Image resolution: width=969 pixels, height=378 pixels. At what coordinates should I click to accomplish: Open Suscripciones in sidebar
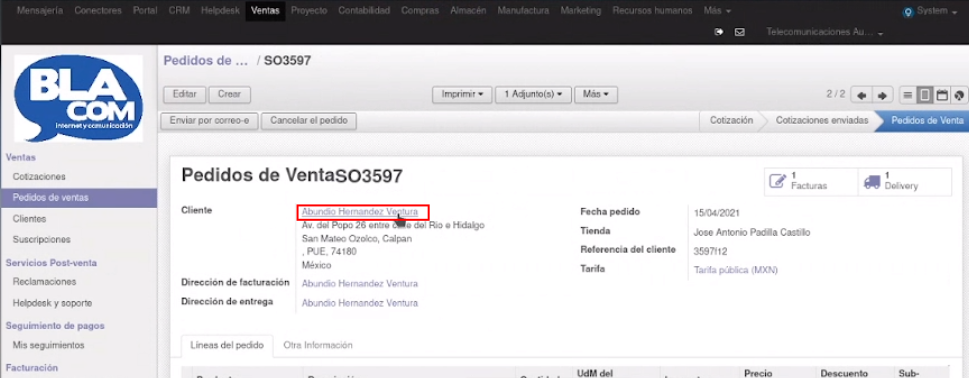point(41,239)
